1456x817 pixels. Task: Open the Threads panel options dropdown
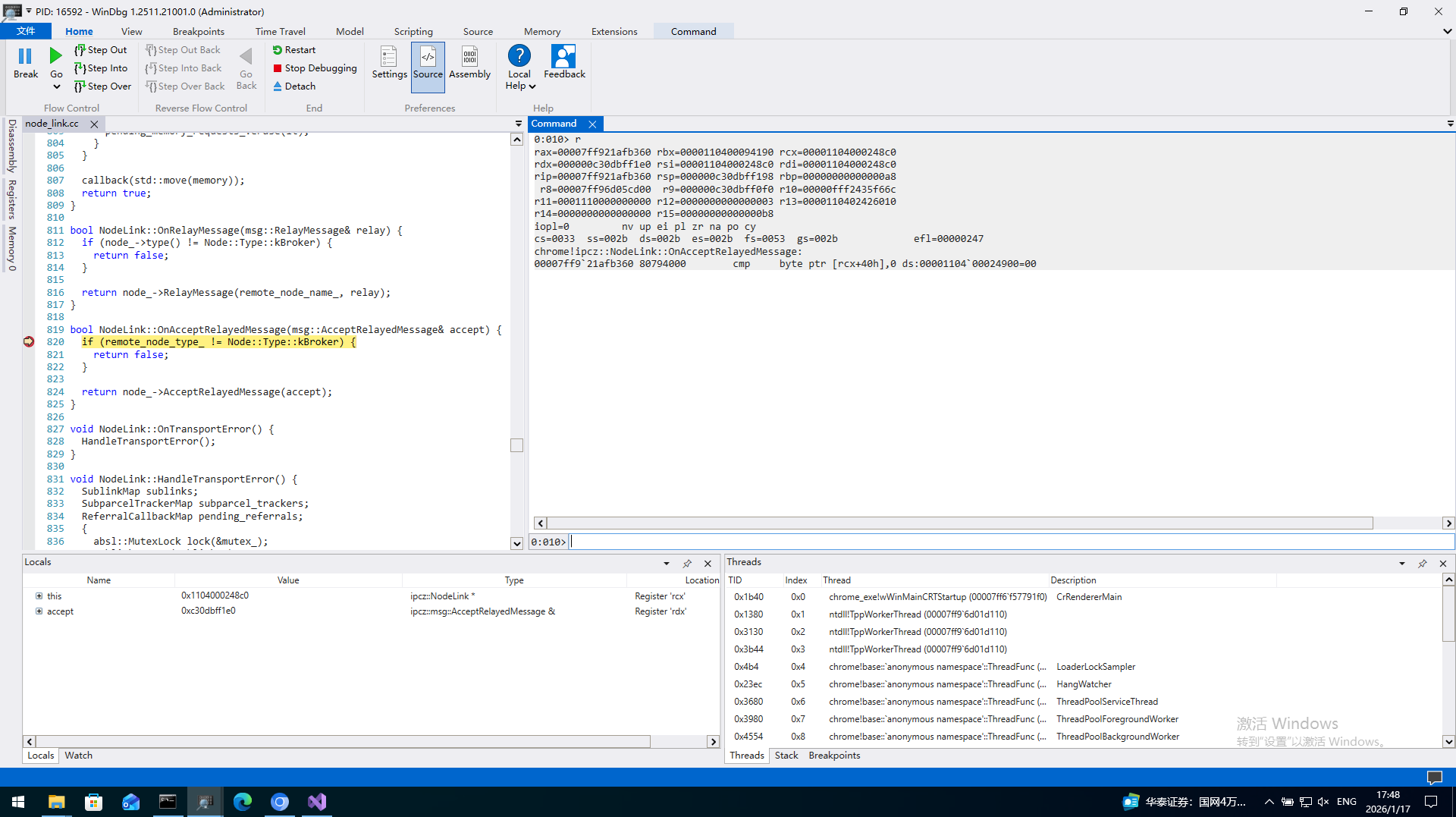tap(1402, 564)
